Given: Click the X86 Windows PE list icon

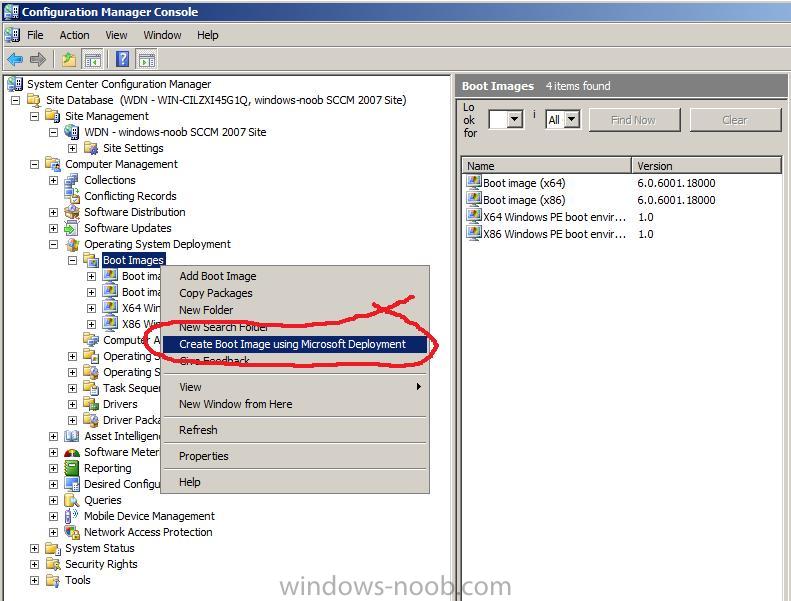Looking at the screenshot, I should click(474, 234).
